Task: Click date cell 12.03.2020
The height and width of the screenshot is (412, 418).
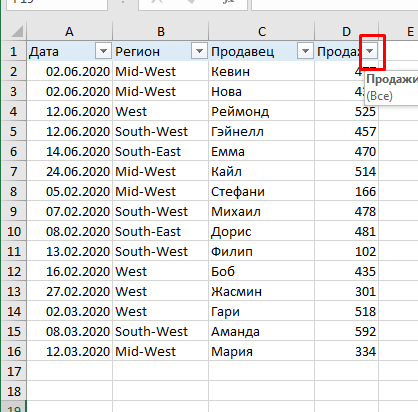Action: click(x=70, y=352)
